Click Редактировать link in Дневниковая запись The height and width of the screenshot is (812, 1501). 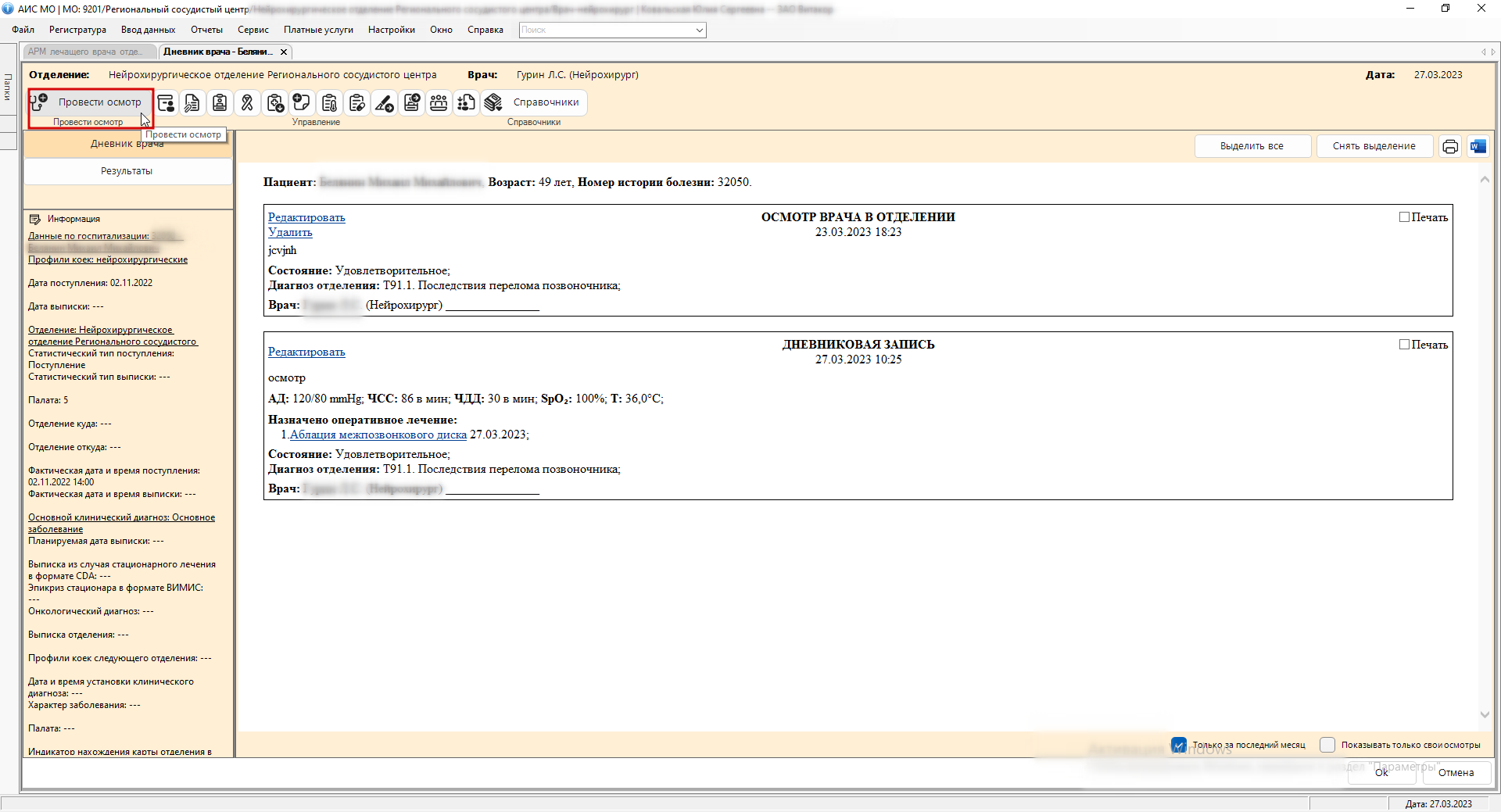click(x=306, y=352)
